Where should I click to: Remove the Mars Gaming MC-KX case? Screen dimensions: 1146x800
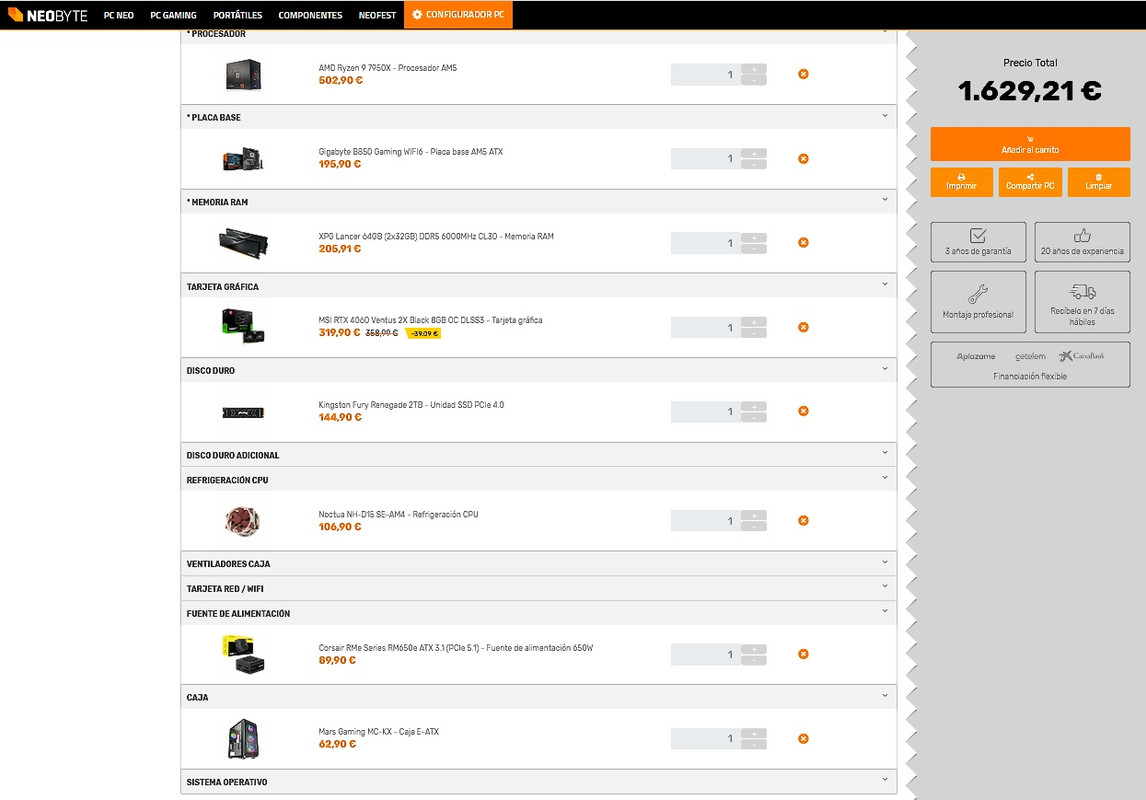803,739
